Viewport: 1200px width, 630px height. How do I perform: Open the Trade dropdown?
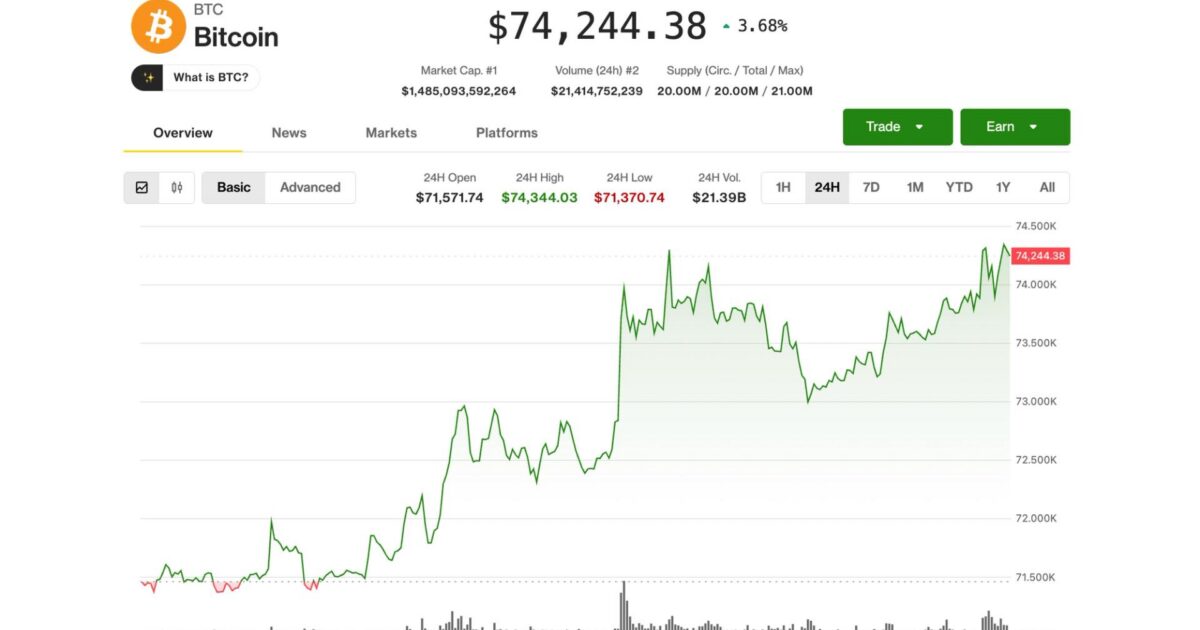pyautogui.click(x=897, y=126)
